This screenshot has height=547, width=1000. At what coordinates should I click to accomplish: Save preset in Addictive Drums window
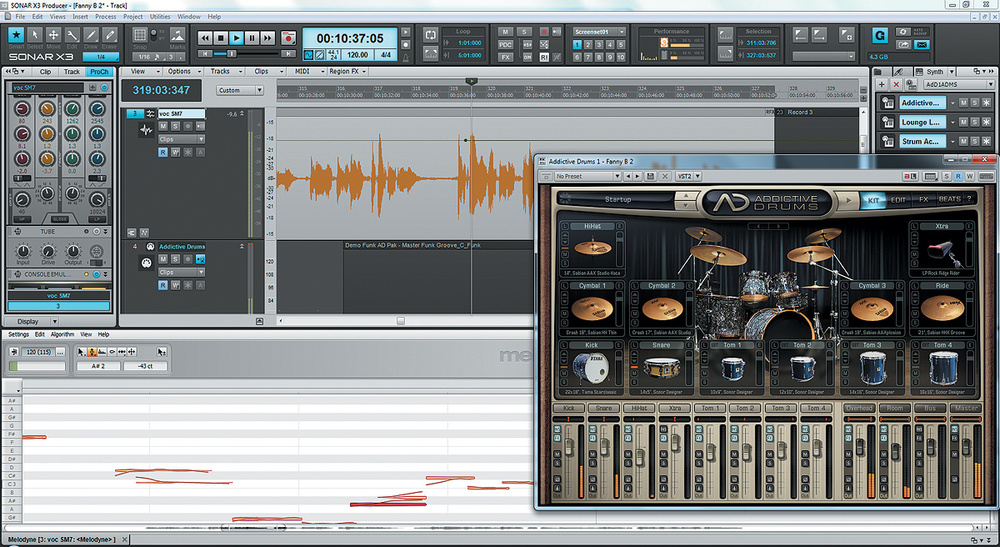coord(651,176)
